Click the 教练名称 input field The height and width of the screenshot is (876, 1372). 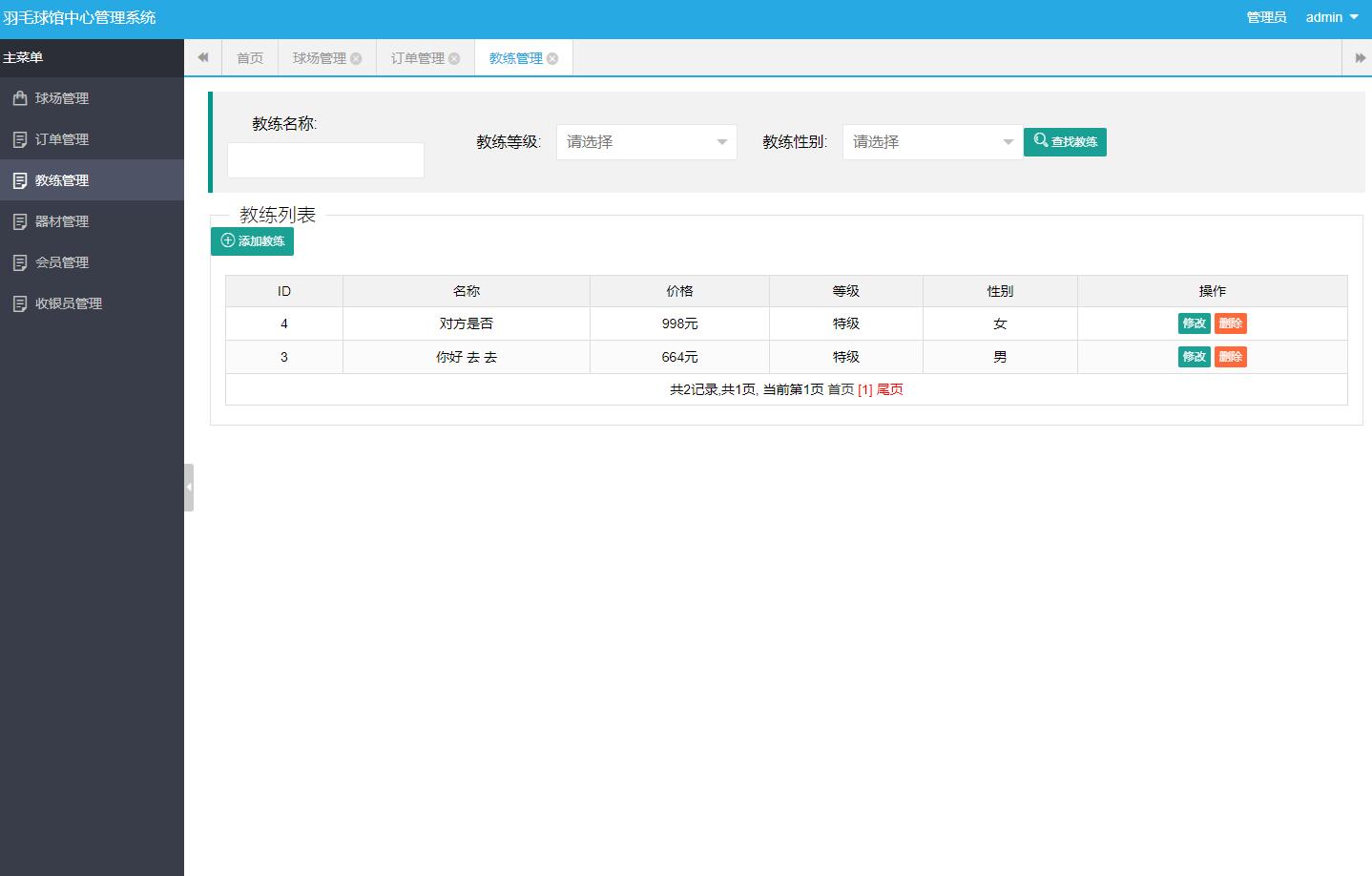click(324, 159)
